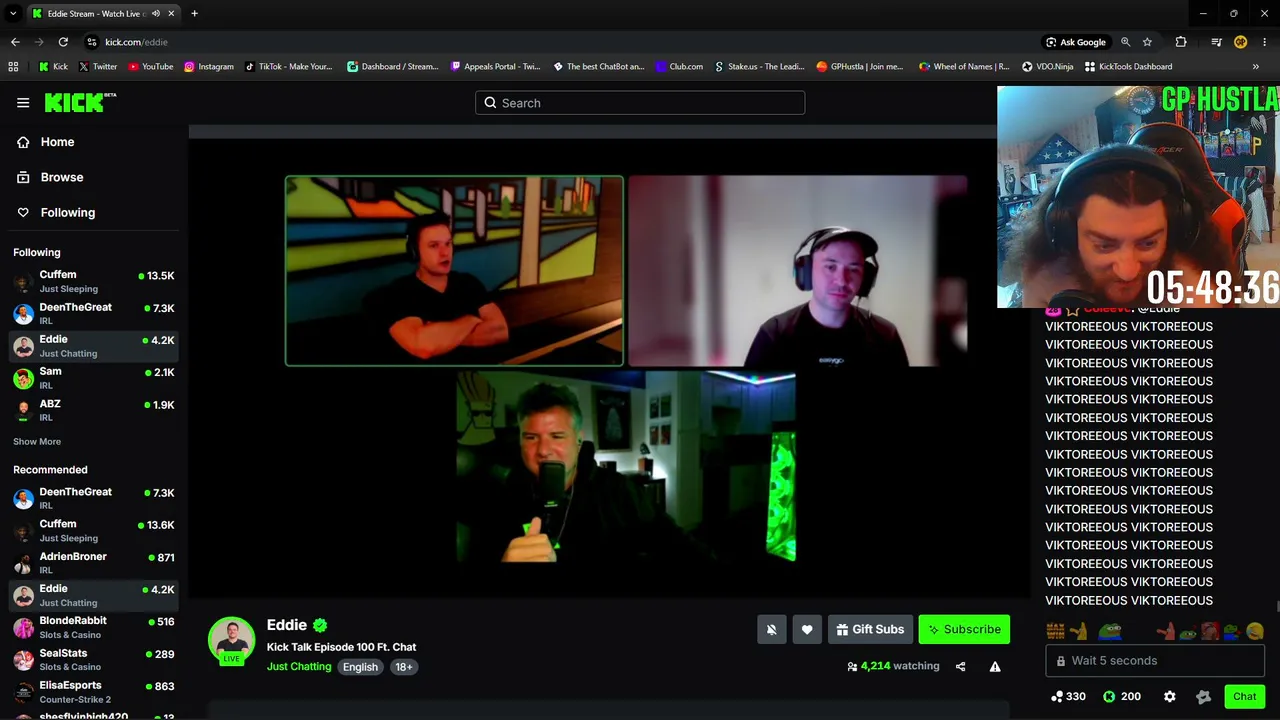Open ABZ channel in sidebar
Screen dimensions: 1280x720
pyautogui.click(x=94, y=410)
